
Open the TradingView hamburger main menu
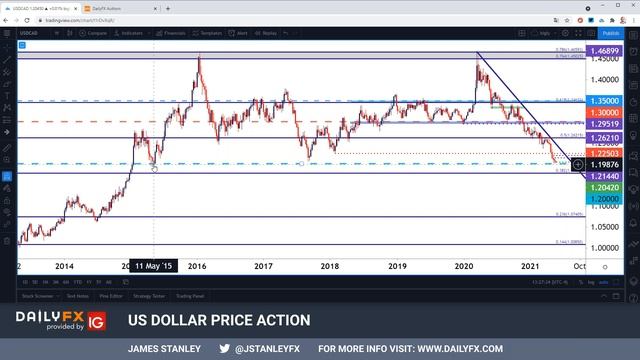point(7,33)
